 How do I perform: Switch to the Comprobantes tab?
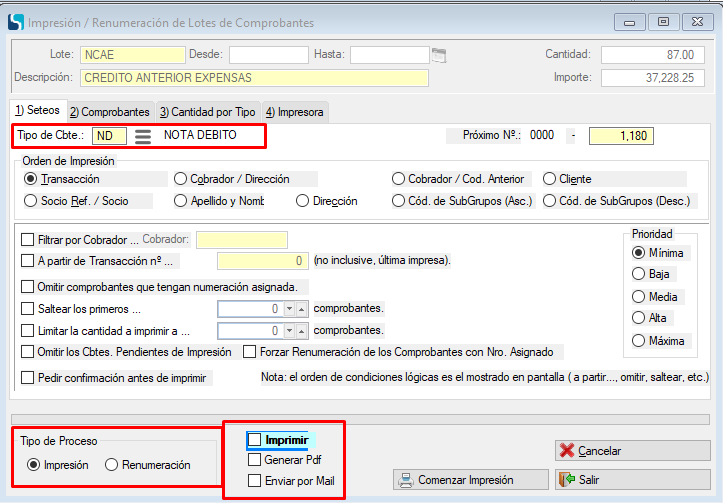(x=110, y=112)
